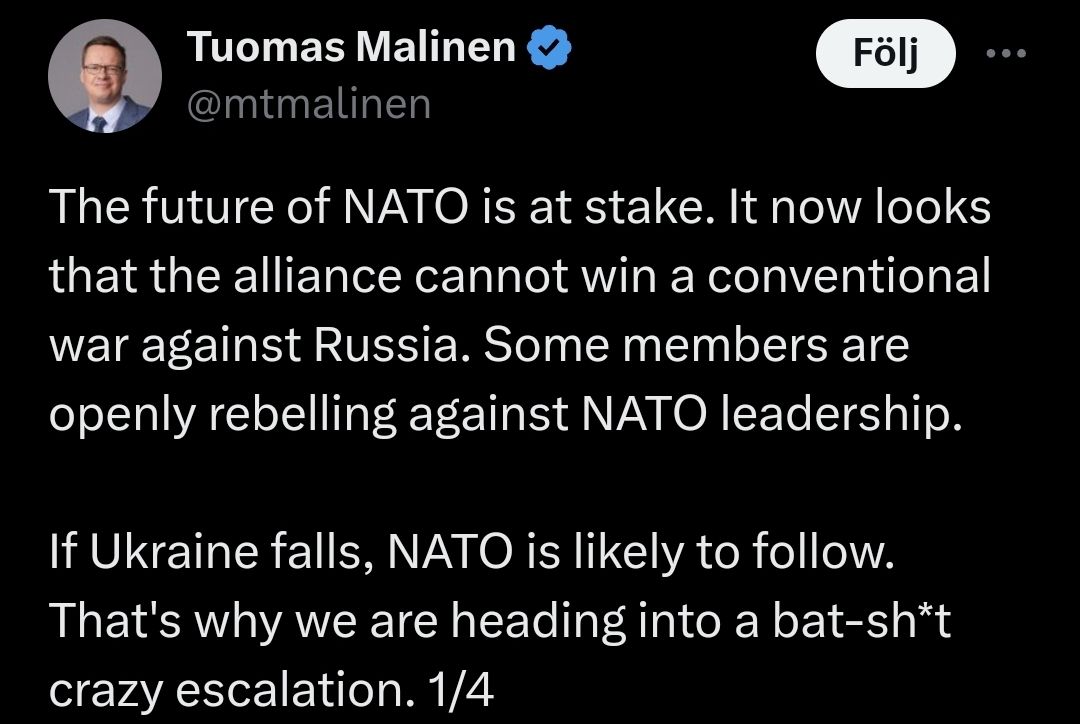Select the line beginning "that the alliance cannot win"
The image size is (1080, 724).
tap(520, 276)
